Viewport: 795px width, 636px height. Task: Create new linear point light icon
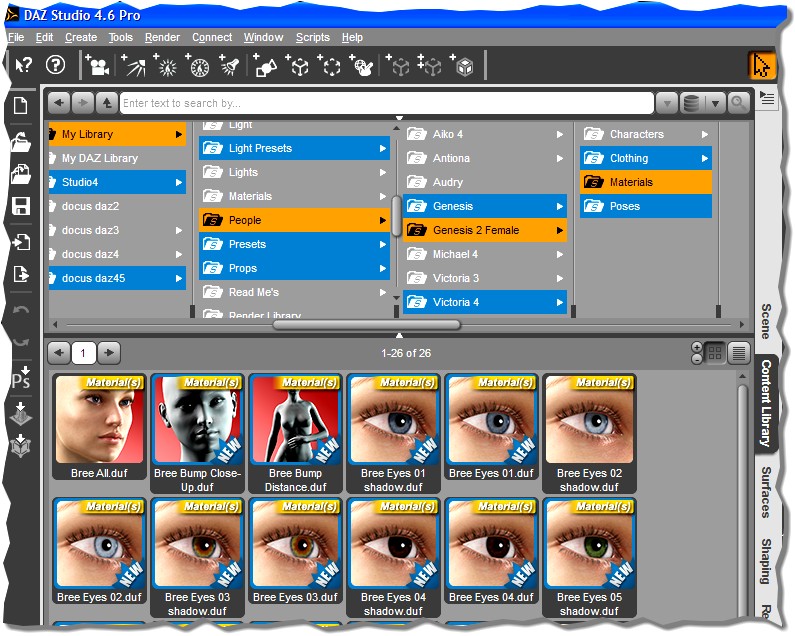230,65
